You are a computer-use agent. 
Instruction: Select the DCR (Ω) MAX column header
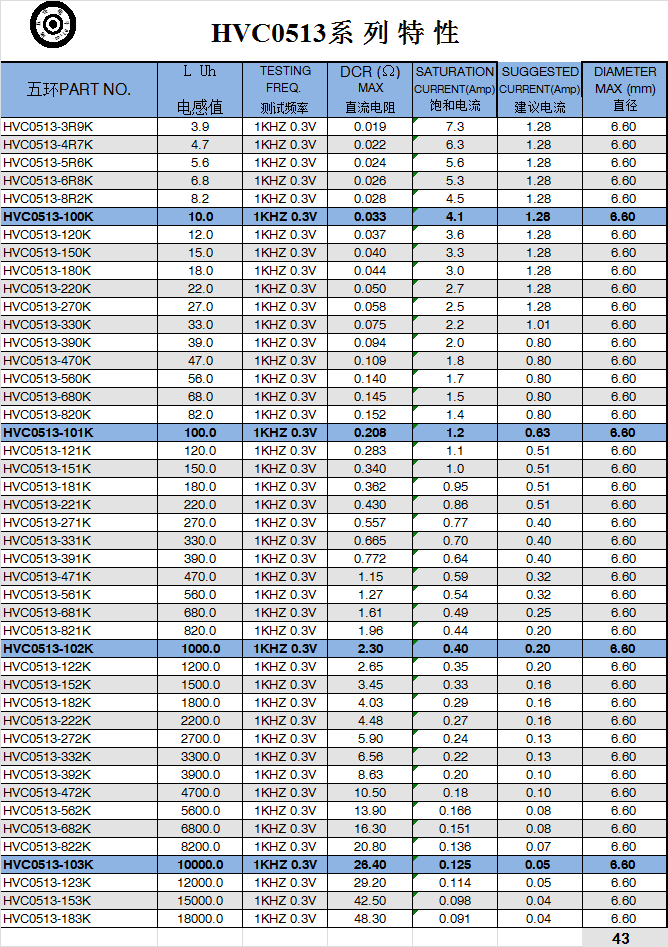pyautogui.click(x=370, y=89)
